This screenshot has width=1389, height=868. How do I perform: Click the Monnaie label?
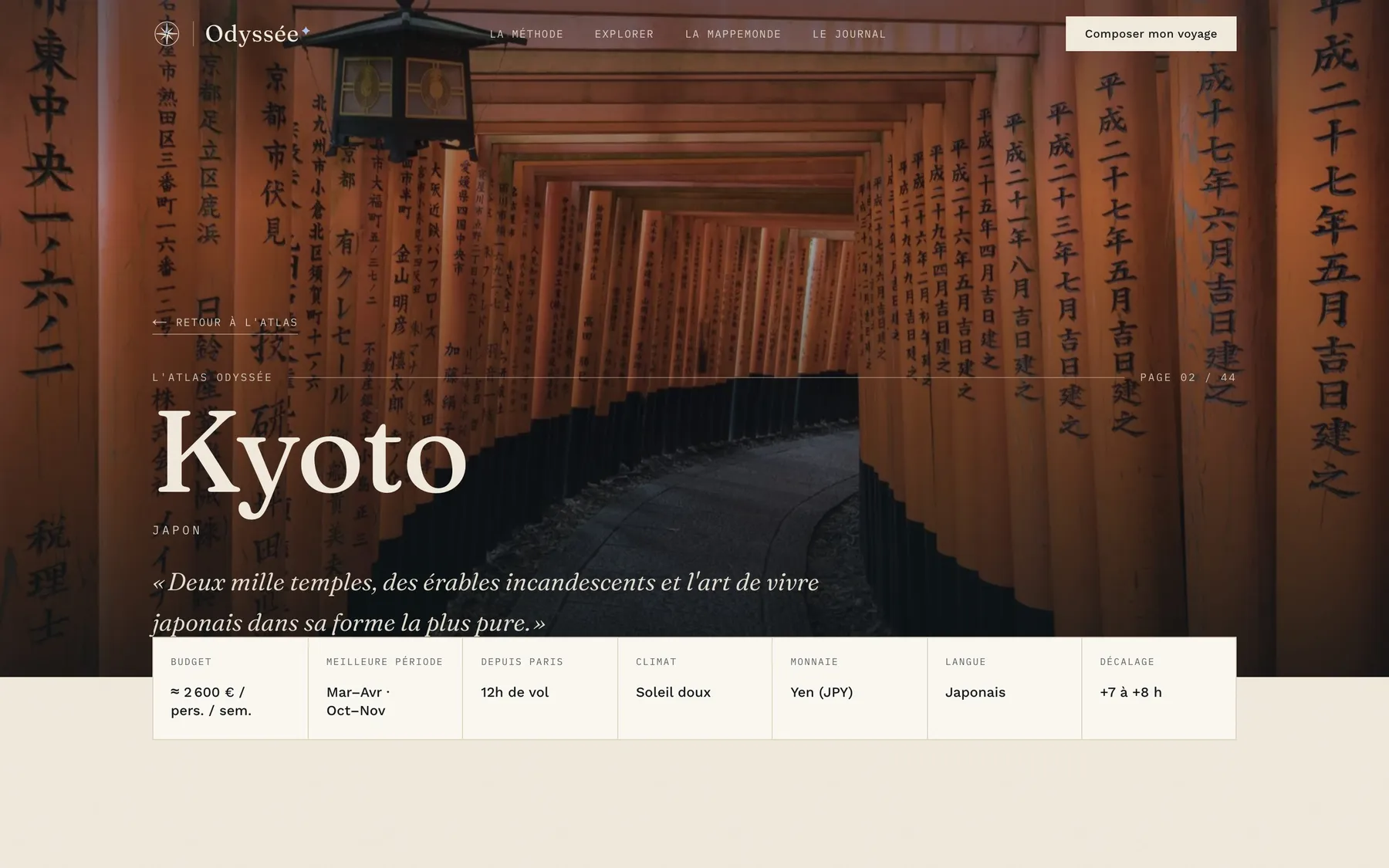pyautogui.click(x=814, y=662)
